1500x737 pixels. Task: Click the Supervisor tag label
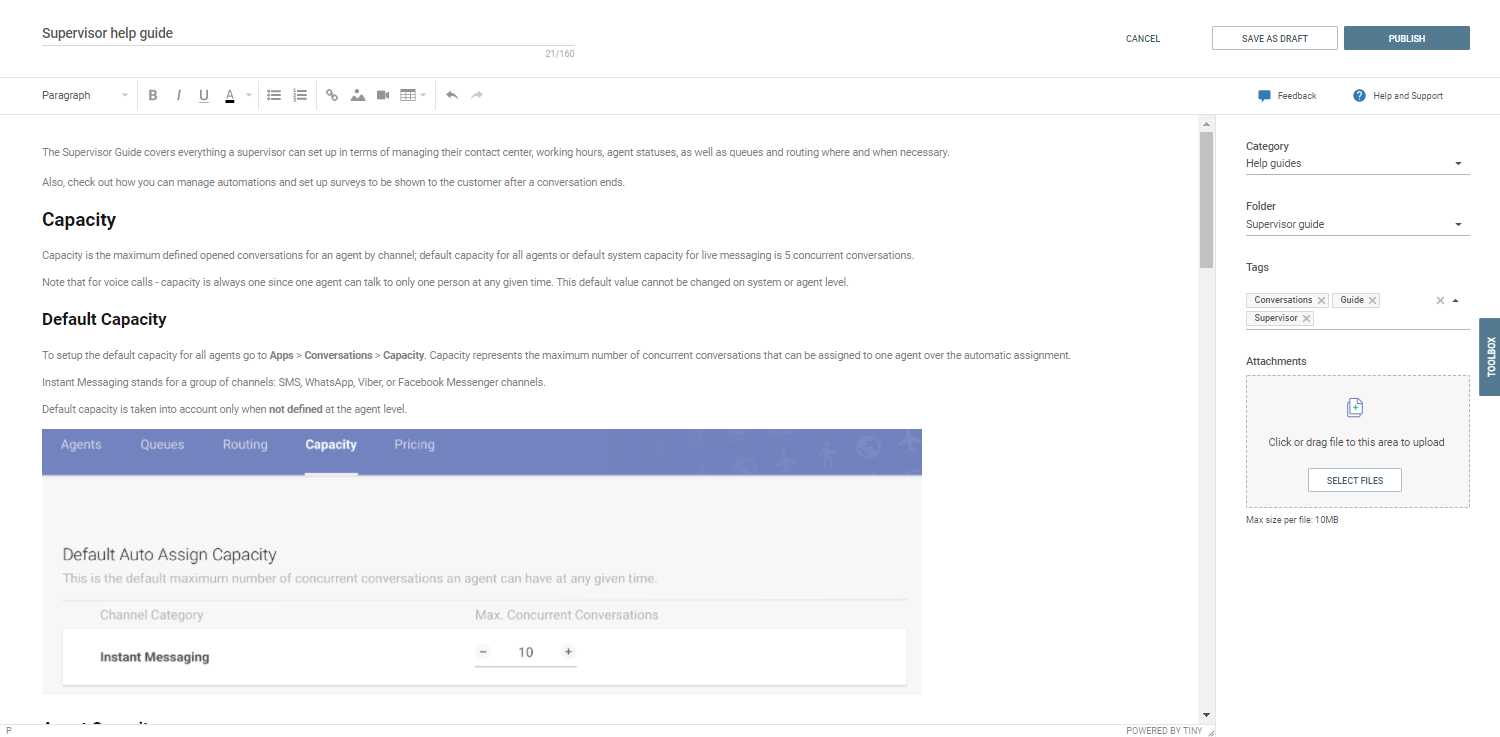1276,318
